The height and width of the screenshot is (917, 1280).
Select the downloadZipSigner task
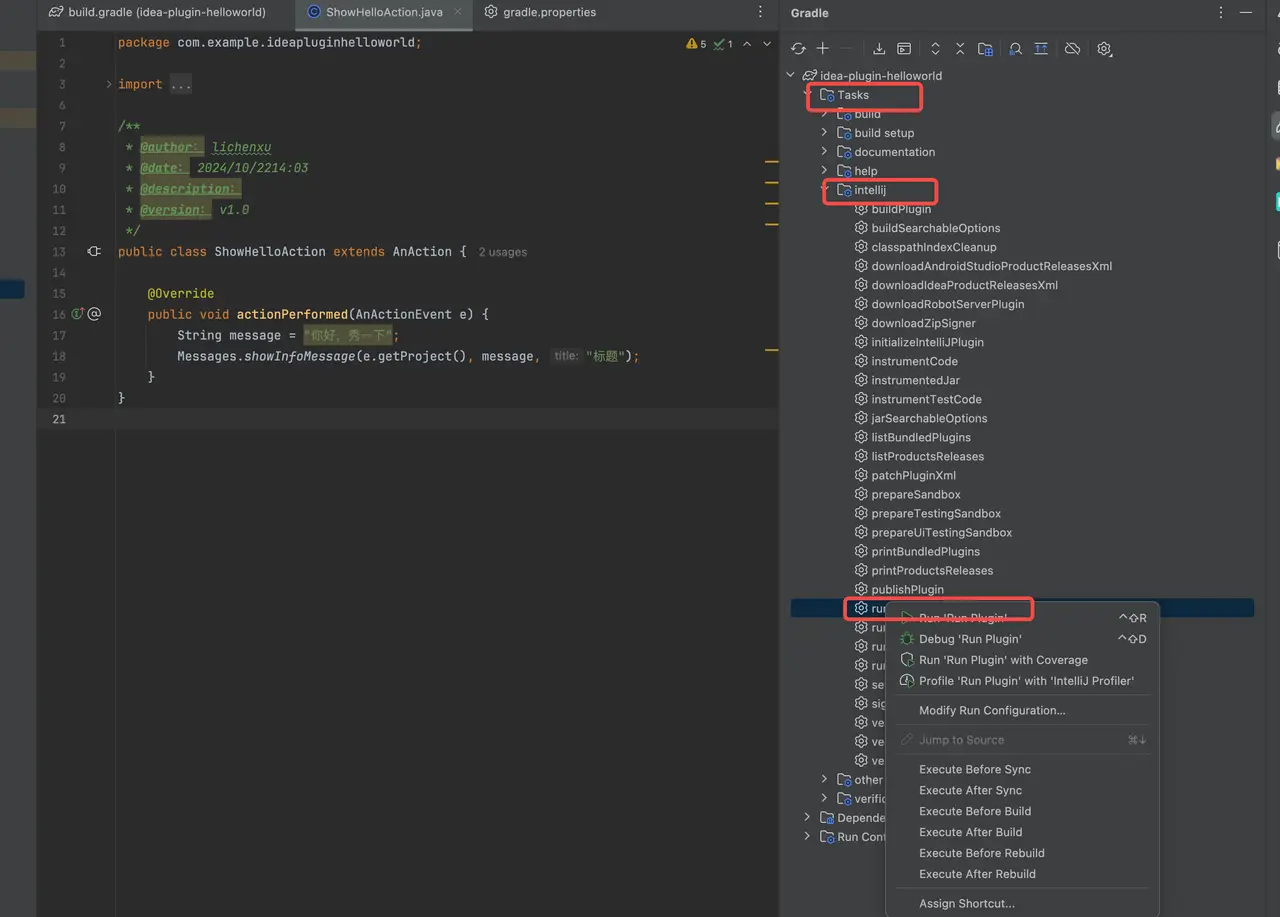point(923,323)
